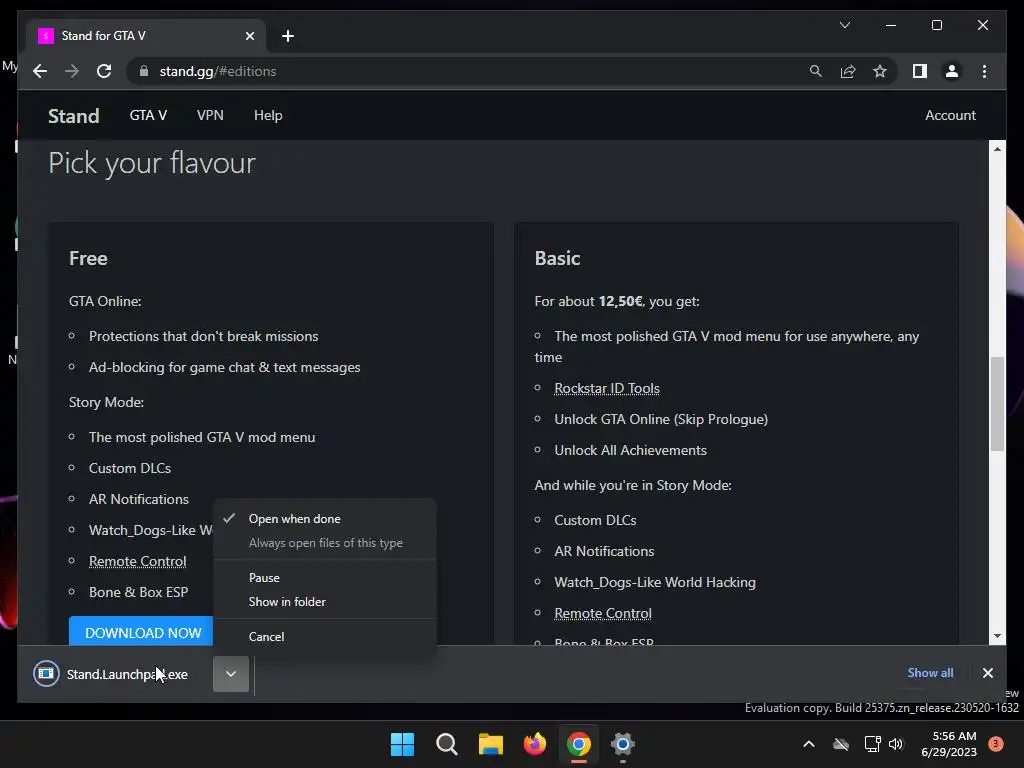The width and height of the screenshot is (1024, 768).
Task: Open Chrome profile avatar
Action: click(x=952, y=71)
